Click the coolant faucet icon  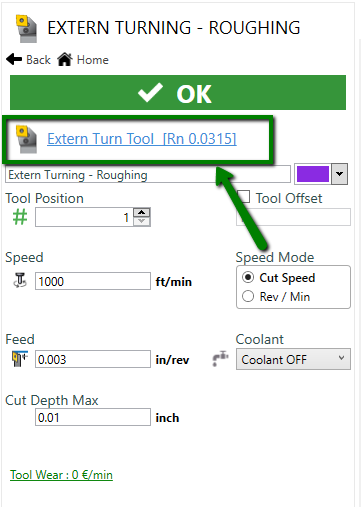point(220,359)
